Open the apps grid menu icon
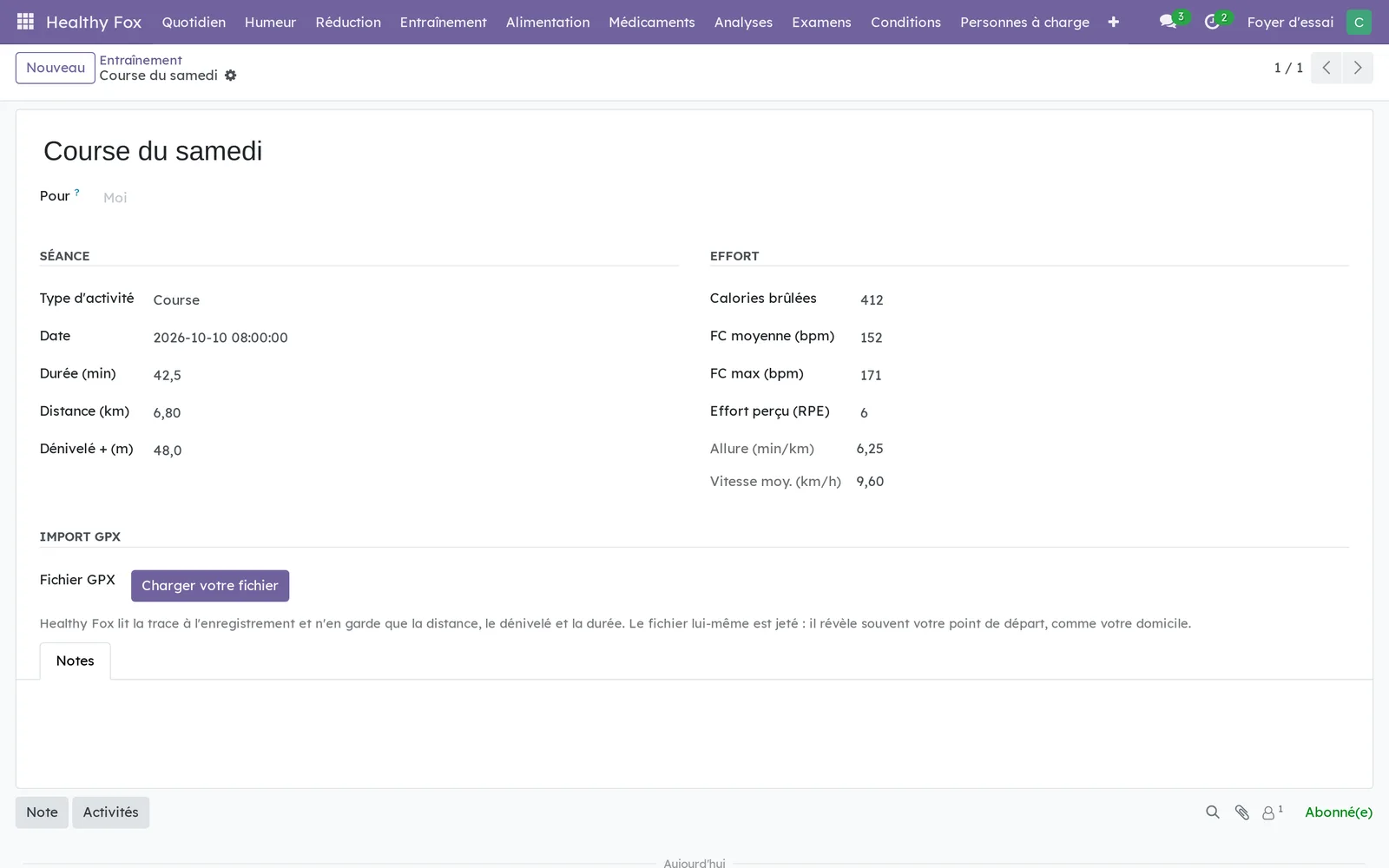This screenshot has height=868, width=1389. pos(25,22)
